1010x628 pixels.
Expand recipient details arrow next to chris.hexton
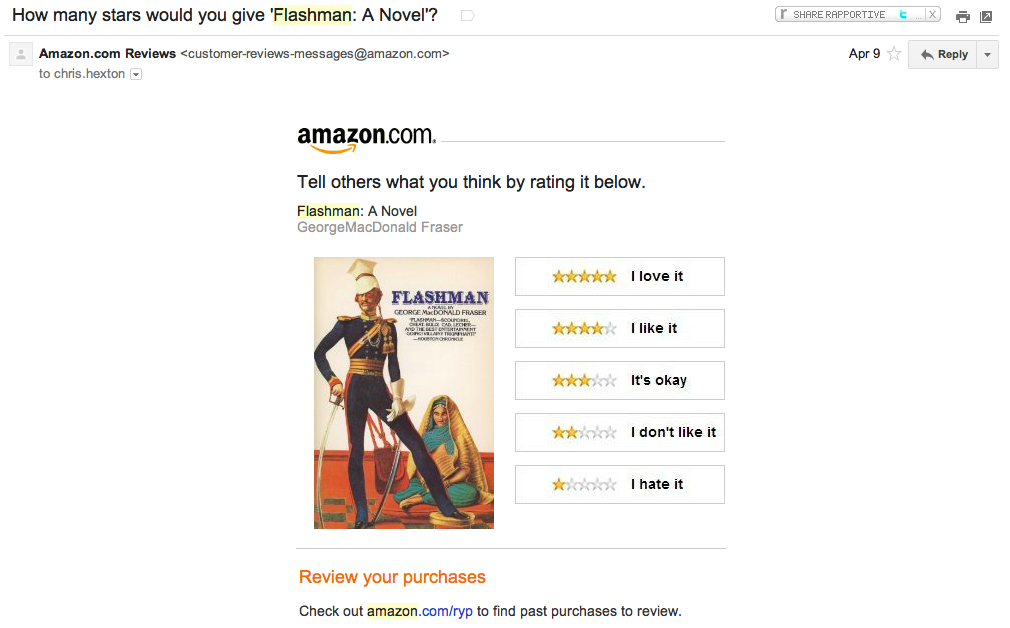(136, 74)
